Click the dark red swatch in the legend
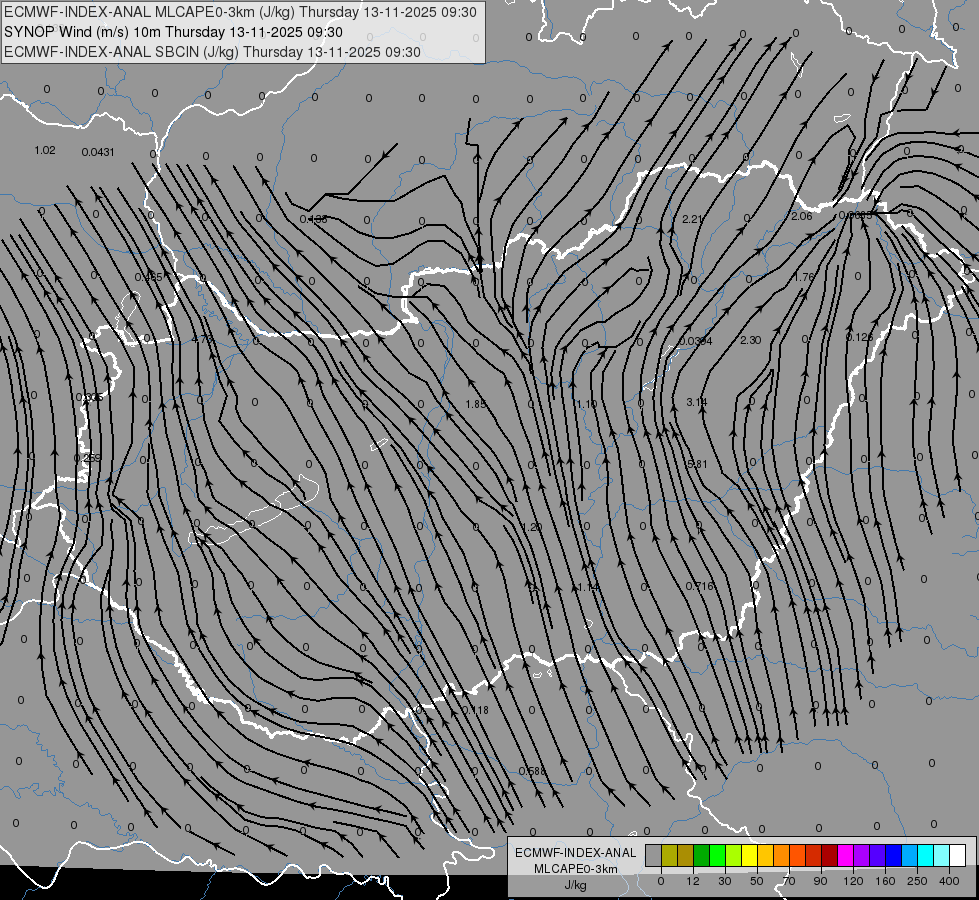 (x=830, y=855)
